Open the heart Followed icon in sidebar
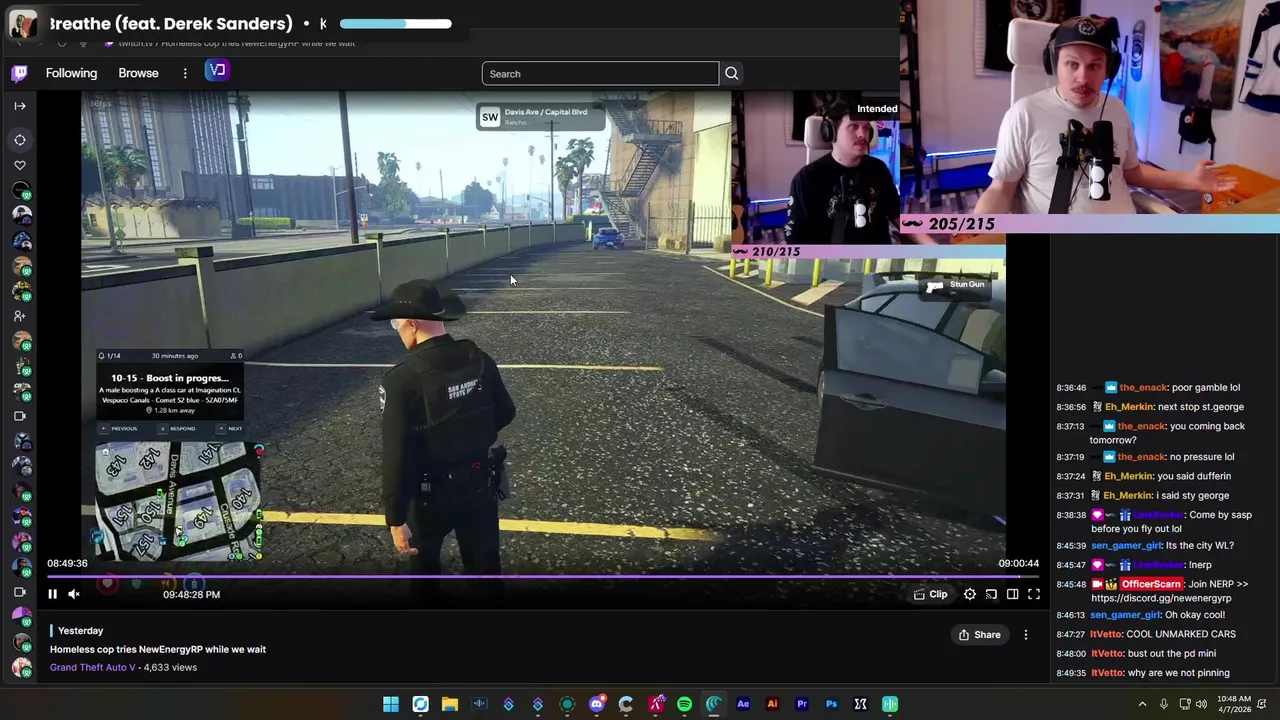 tap(19, 165)
